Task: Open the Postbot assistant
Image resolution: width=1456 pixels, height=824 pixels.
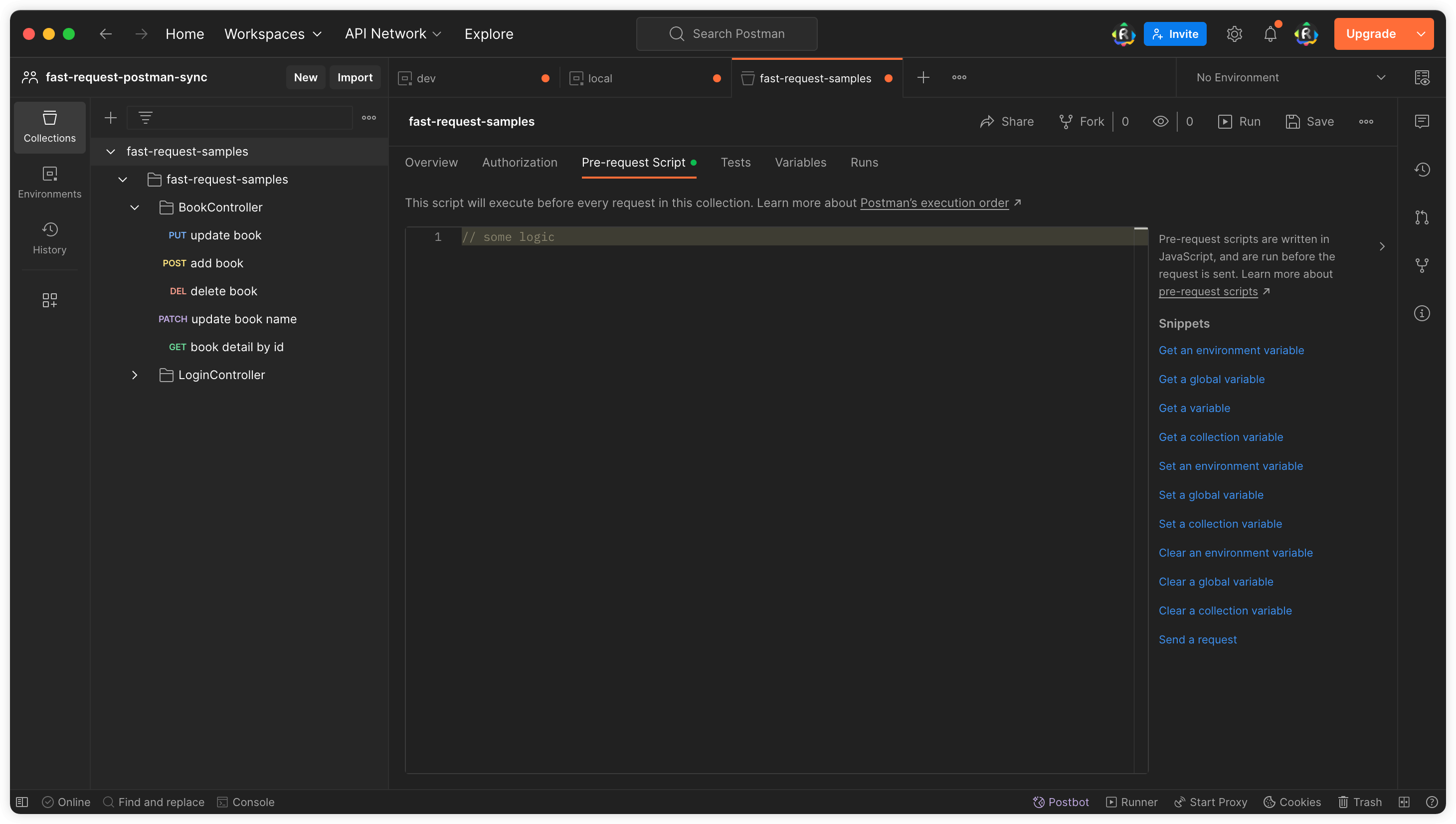Action: pos(1061,802)
